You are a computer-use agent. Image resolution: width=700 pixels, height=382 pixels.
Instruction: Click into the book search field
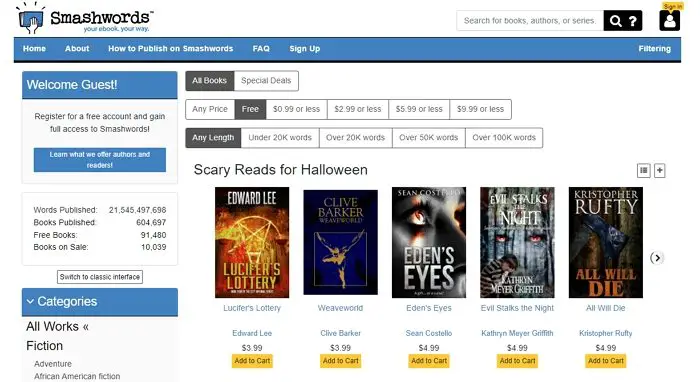point(530,21)
